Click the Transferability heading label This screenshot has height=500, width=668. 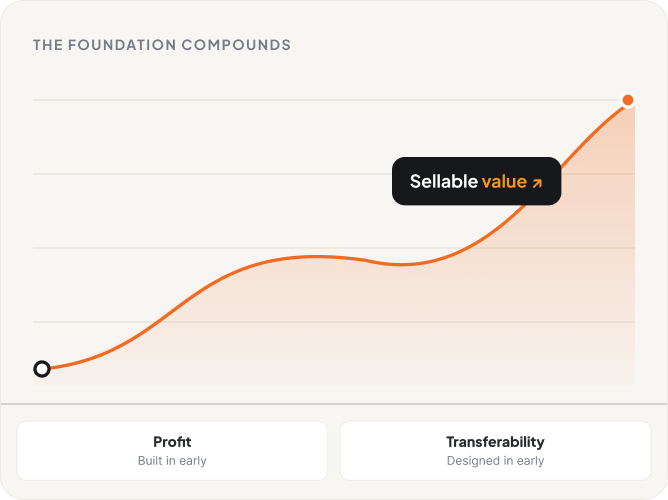click(x=495, y=442)
